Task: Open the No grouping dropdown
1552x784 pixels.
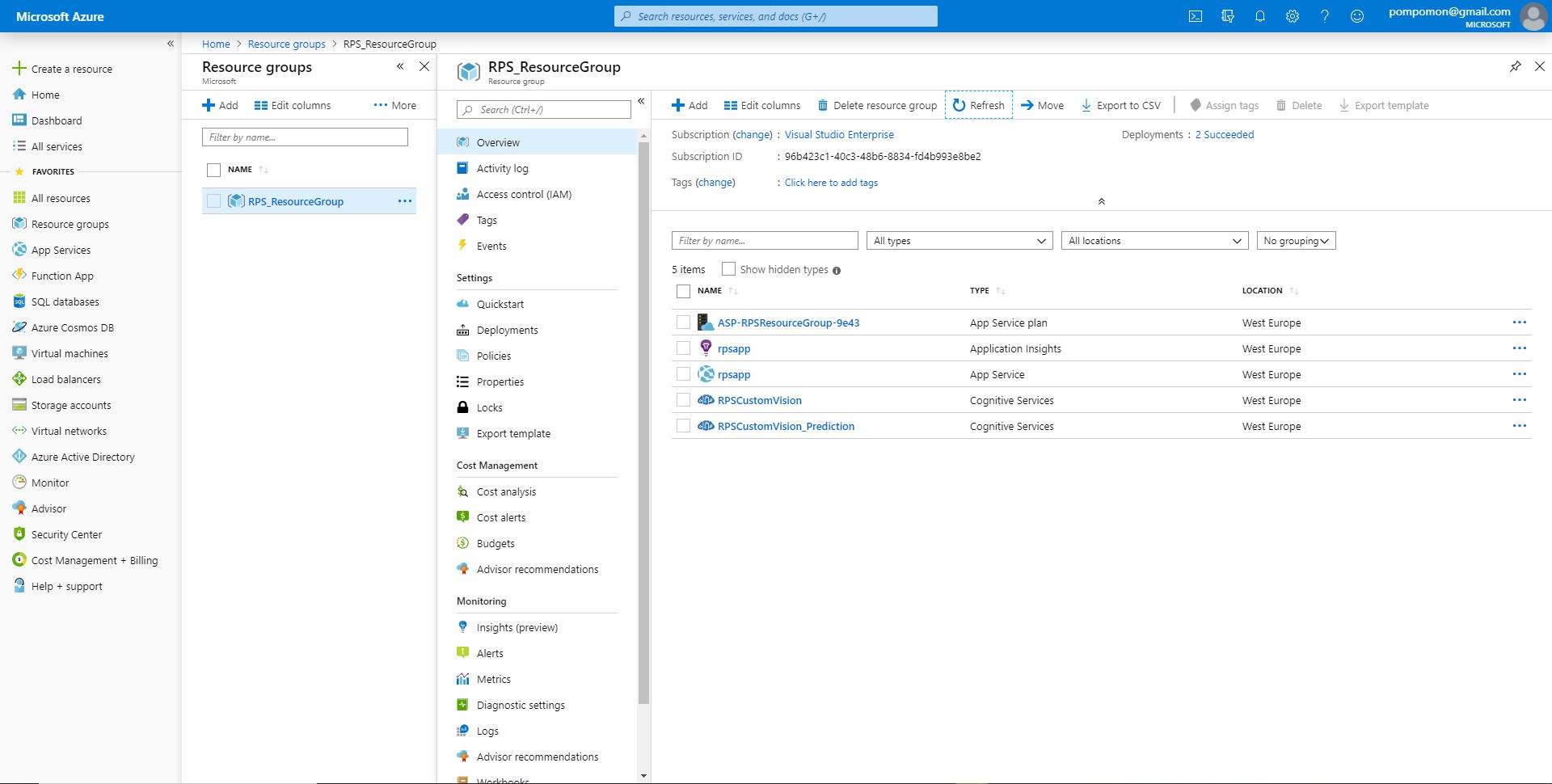Action: (1296, 241)
